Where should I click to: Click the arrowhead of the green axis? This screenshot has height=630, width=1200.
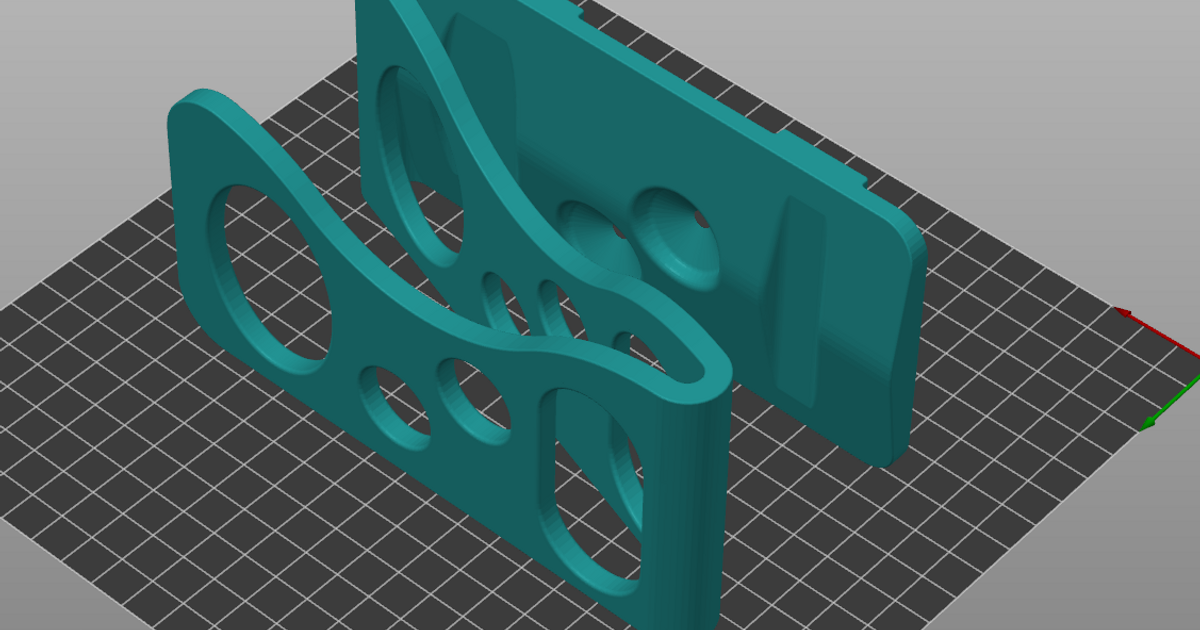[1148, 423]
